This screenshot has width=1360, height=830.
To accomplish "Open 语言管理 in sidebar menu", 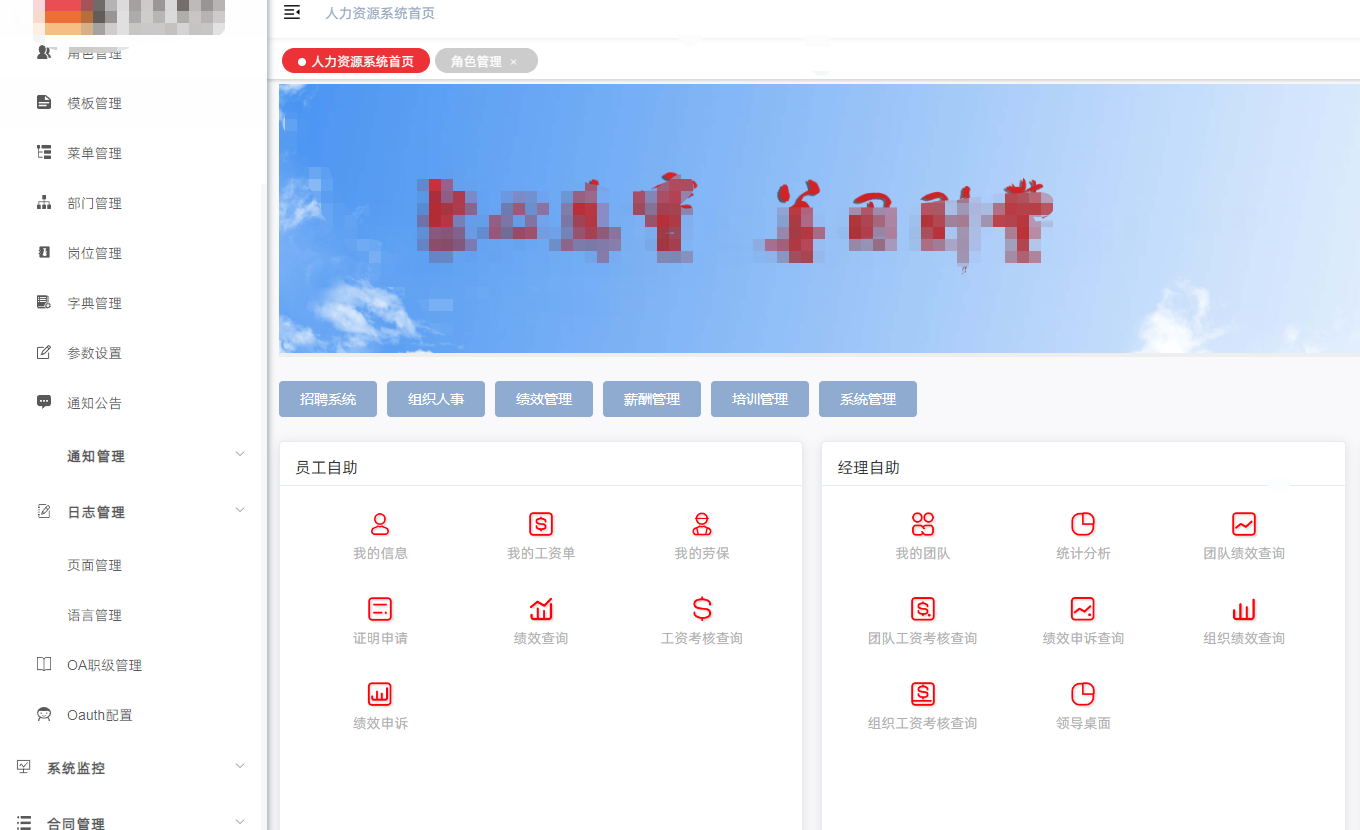I will pyautogui.click(x=95, y=615).
